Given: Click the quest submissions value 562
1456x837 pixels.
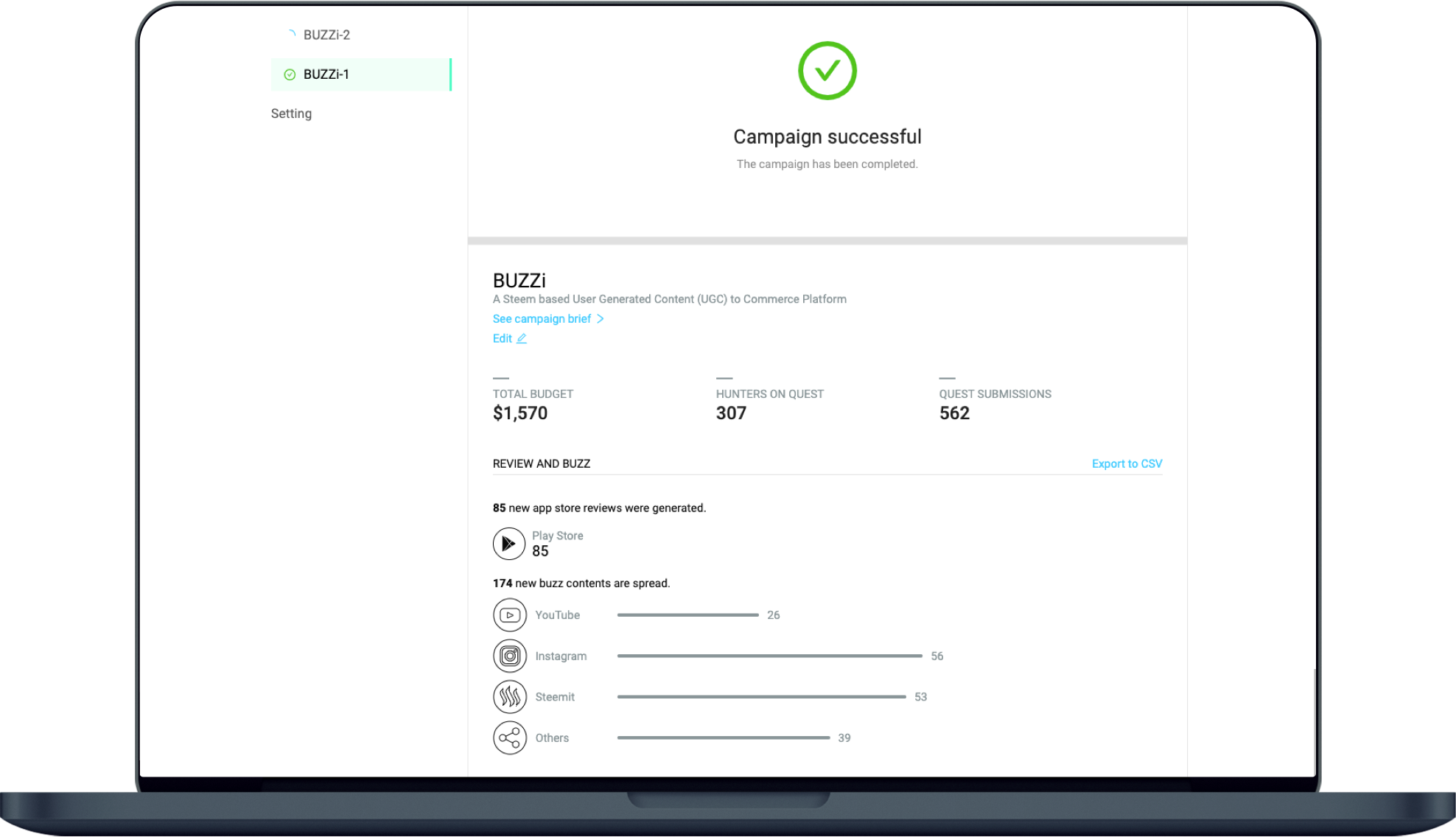Looking at the screenshot, I should coord(954,413).
